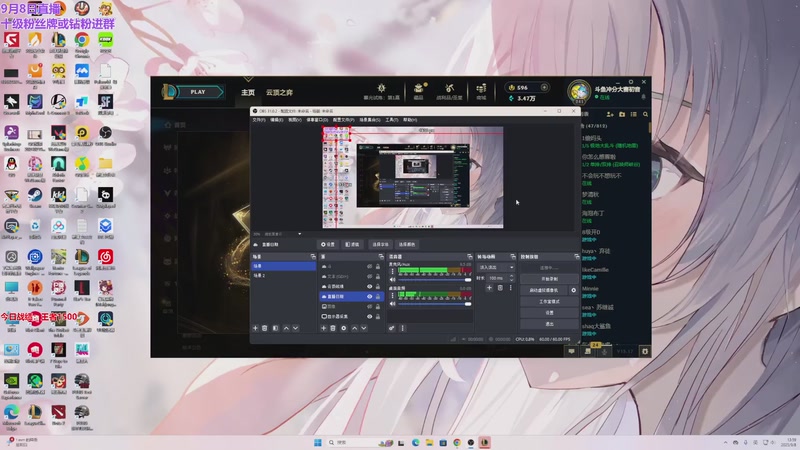The image size is (800, 450).
Task: Toggle eye icon of 显示器采集 source
Action: [x=369, y=316]
